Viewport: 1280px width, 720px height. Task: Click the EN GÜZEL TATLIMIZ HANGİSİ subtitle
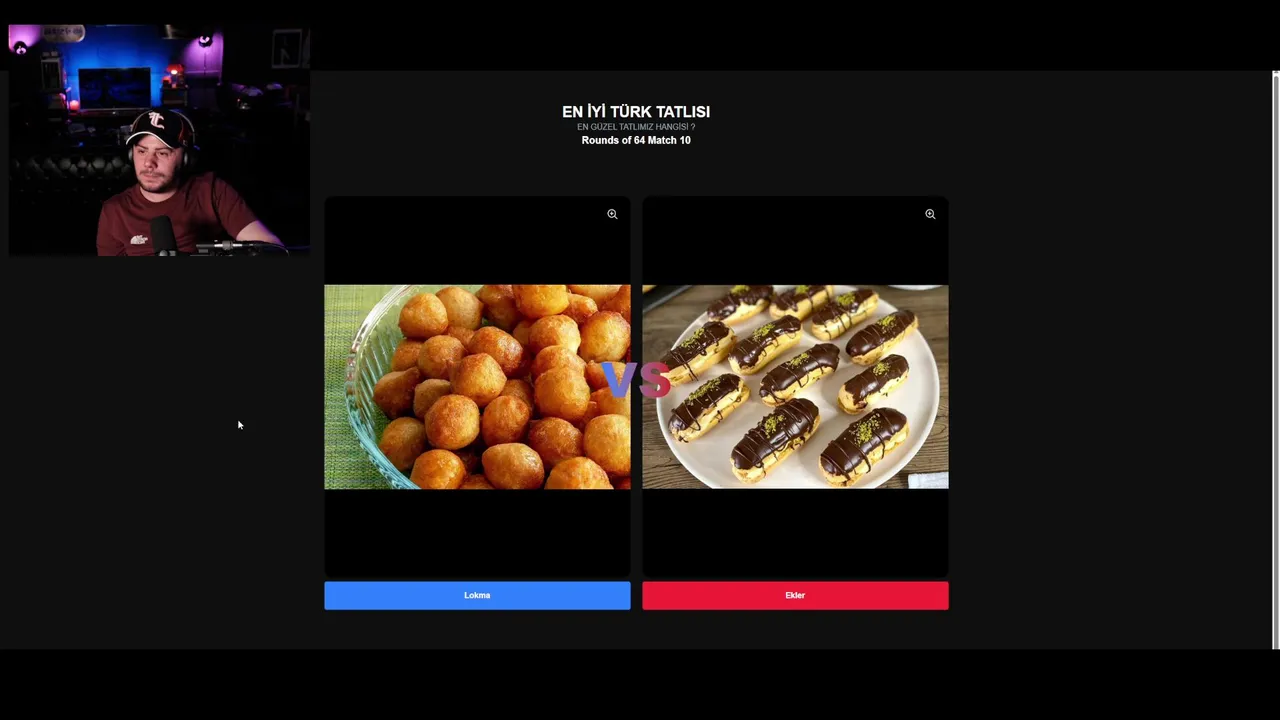pyautogui.click(x=636, y=127)
